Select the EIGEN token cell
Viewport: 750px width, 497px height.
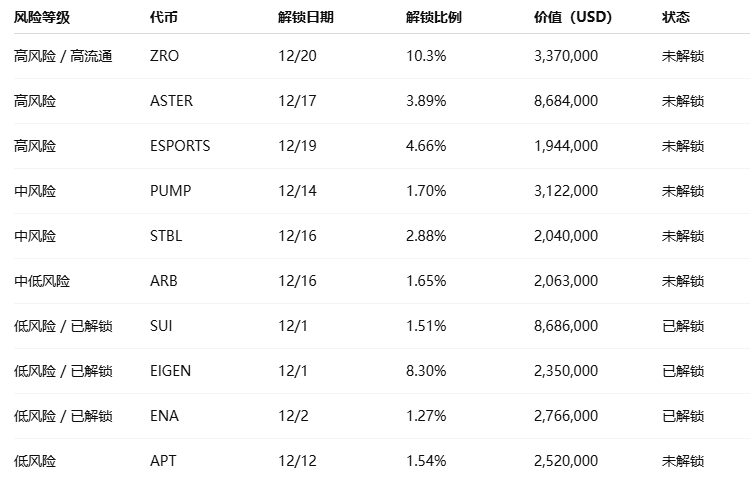click(x=170, y=371)
